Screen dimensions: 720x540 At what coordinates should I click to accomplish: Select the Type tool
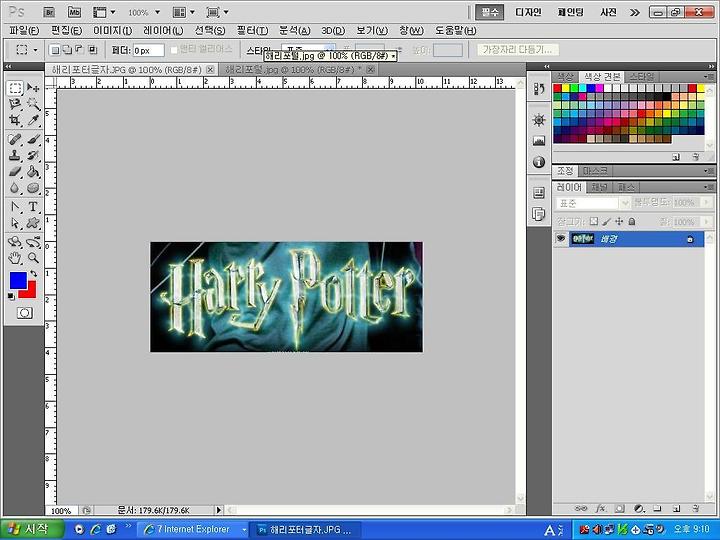pyautogui.click(x=33, y=207)
